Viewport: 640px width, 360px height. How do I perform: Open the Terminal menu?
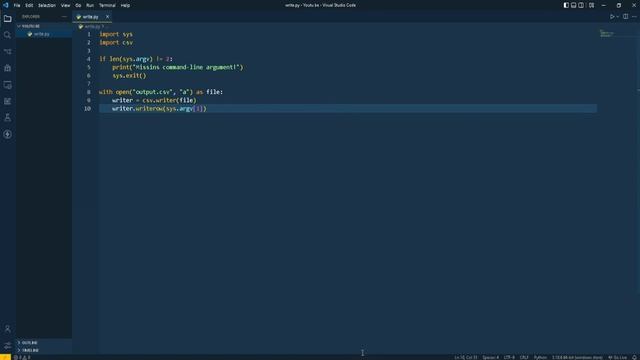(x=107, y=5)
